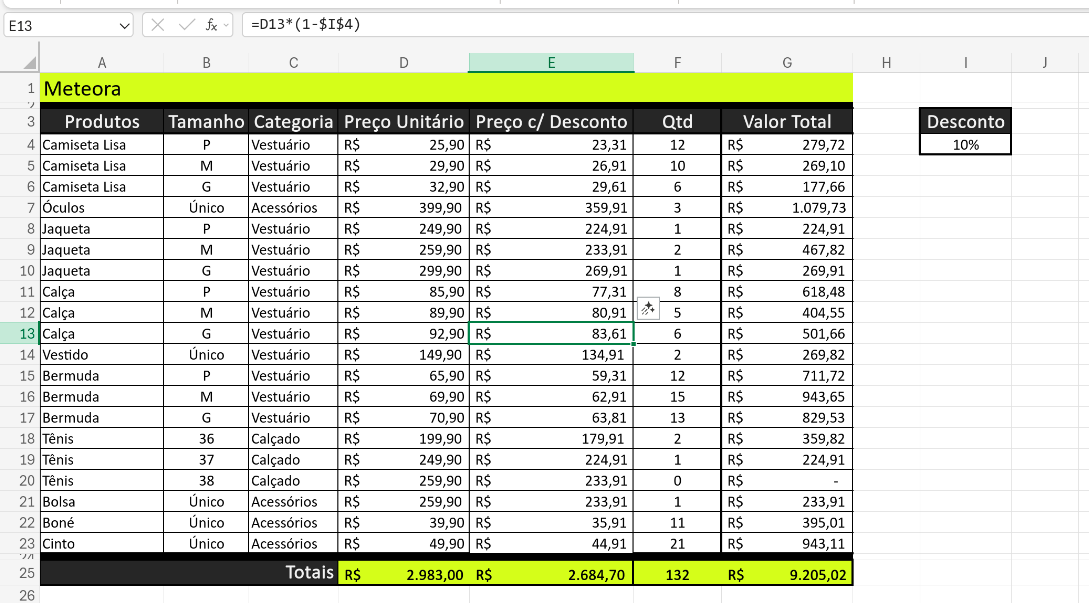Image resolution: width=1089 pixels, height=603 pixels.
Task: Select the Boné product cell
Action: 102,522
